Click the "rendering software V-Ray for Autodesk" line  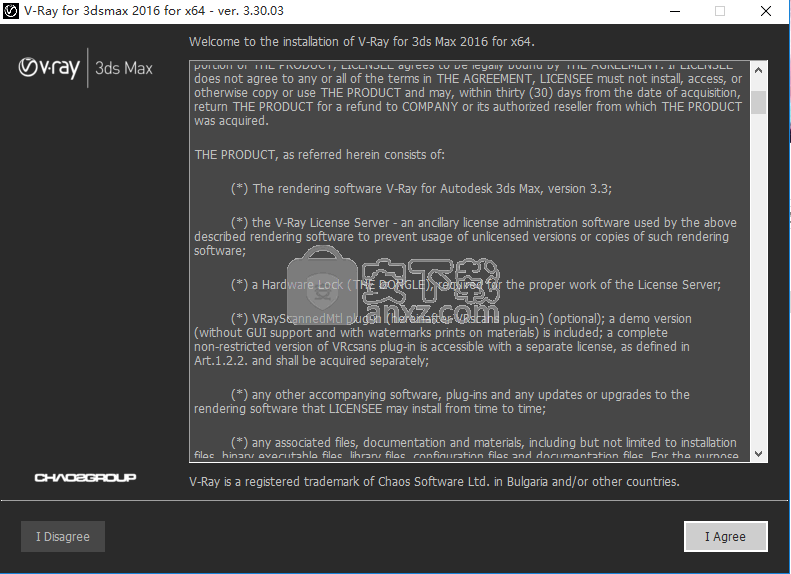421,189
